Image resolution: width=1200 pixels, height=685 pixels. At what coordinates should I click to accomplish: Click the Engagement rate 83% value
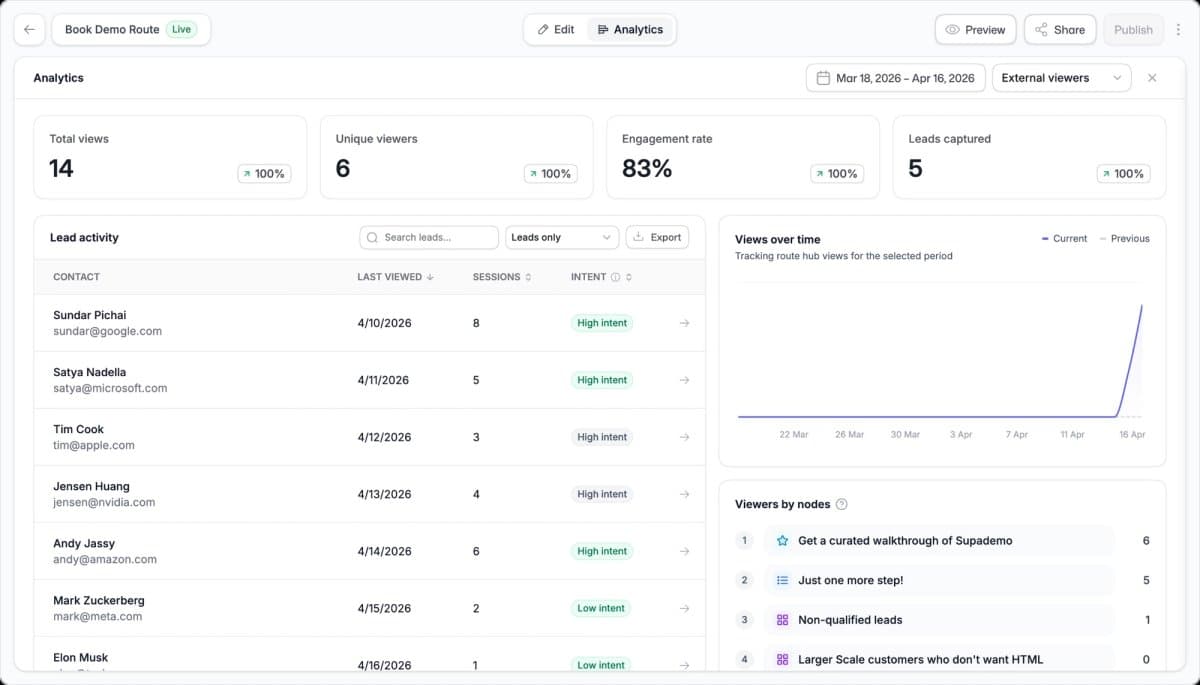(x=647, y=168)
